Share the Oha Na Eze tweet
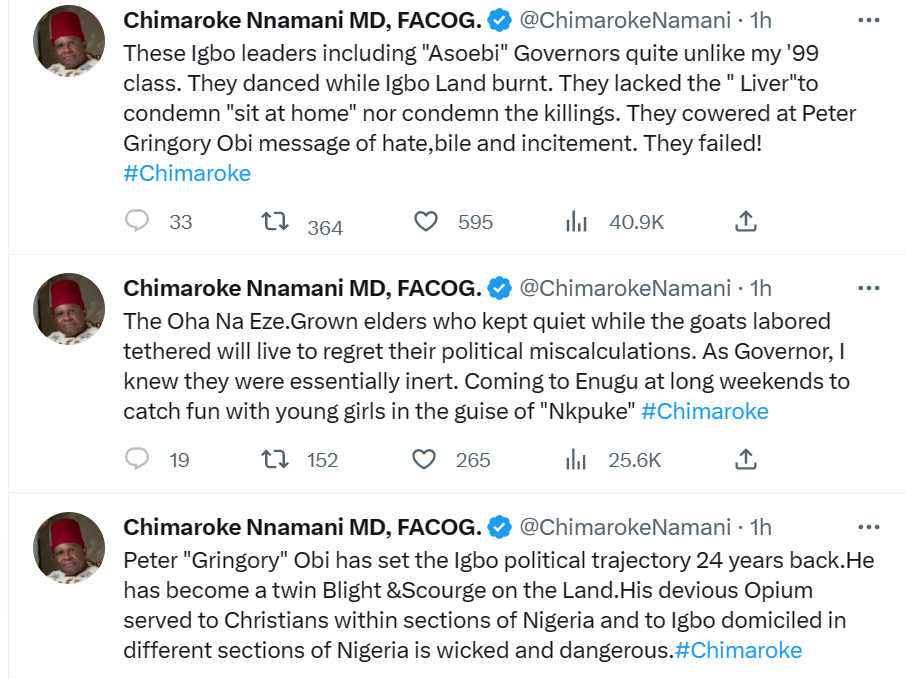The image size is (906, 679). 745,459
